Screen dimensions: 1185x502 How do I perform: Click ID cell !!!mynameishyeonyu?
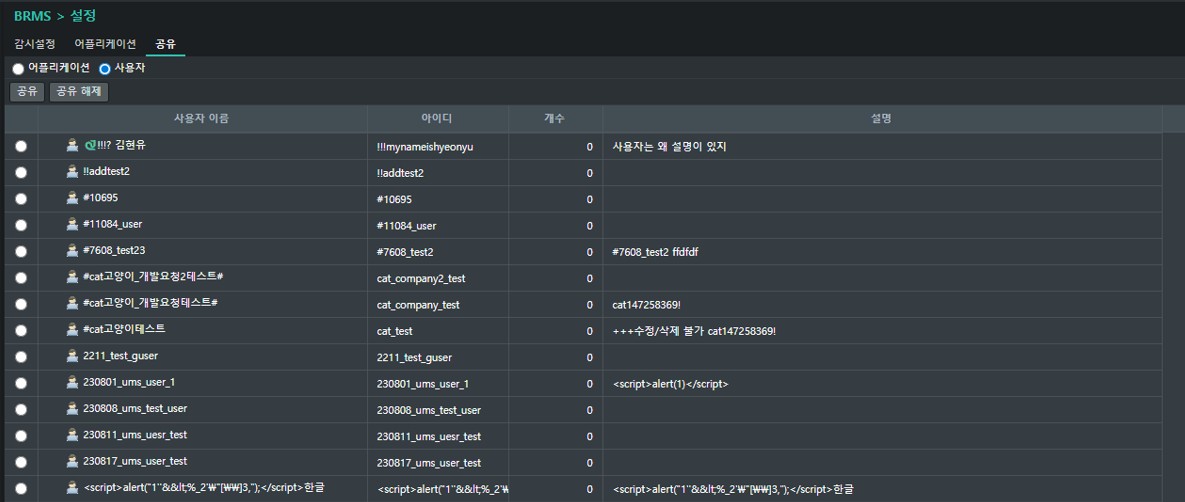click(425, 147)
